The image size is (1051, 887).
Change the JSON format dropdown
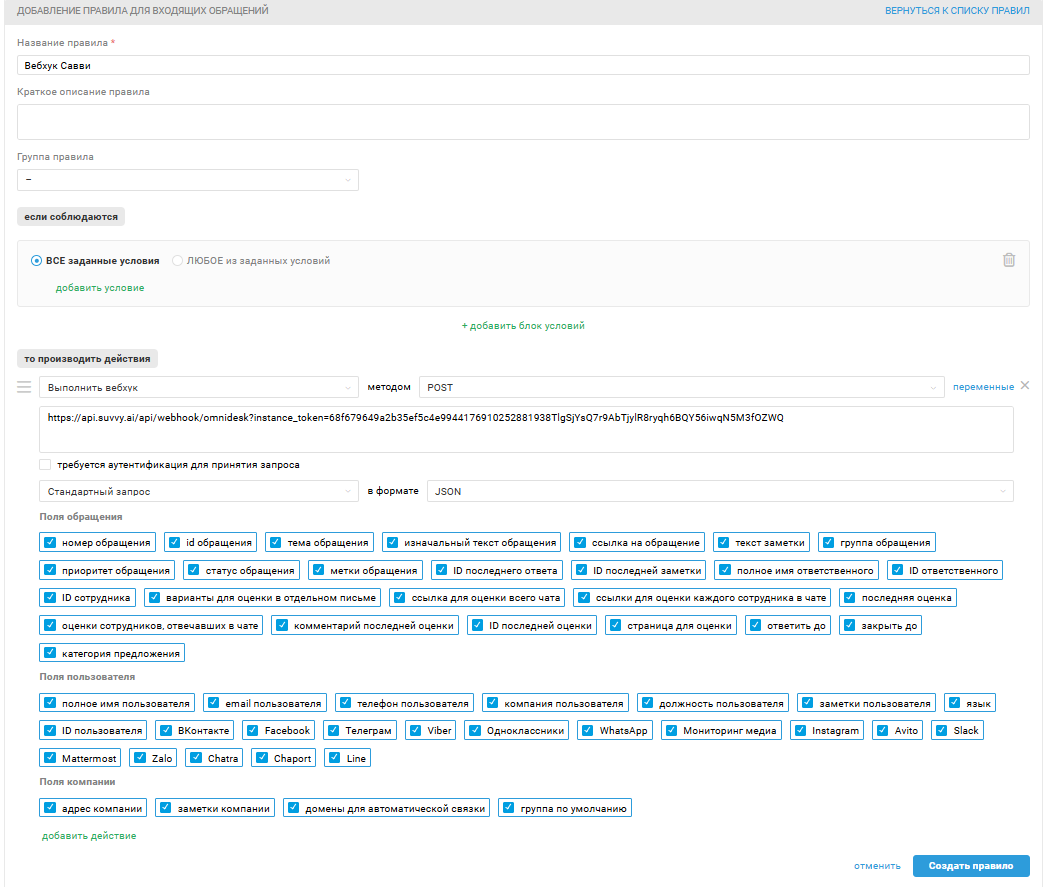(x=719, y=491)
